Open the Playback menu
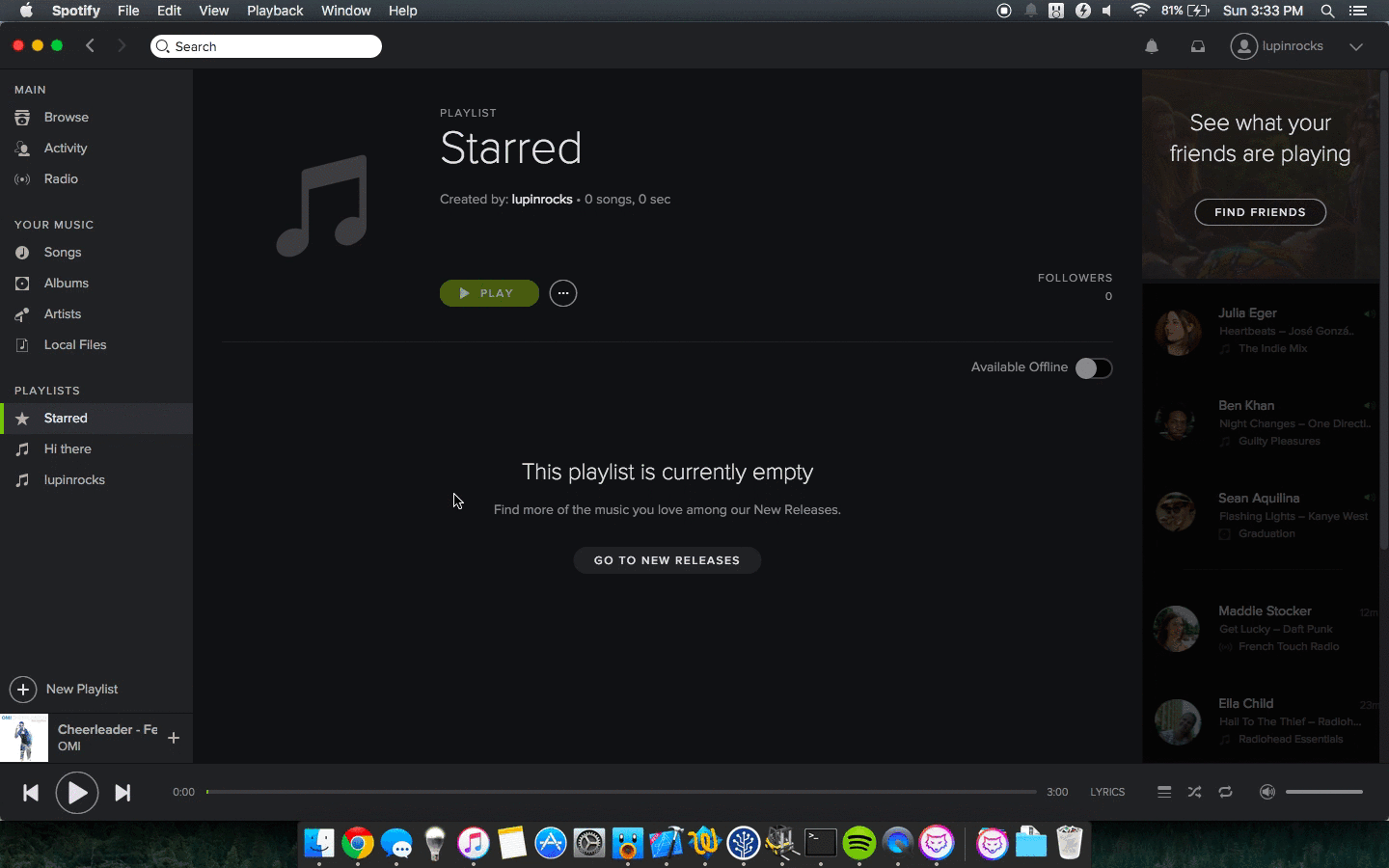 pos(275,11)
